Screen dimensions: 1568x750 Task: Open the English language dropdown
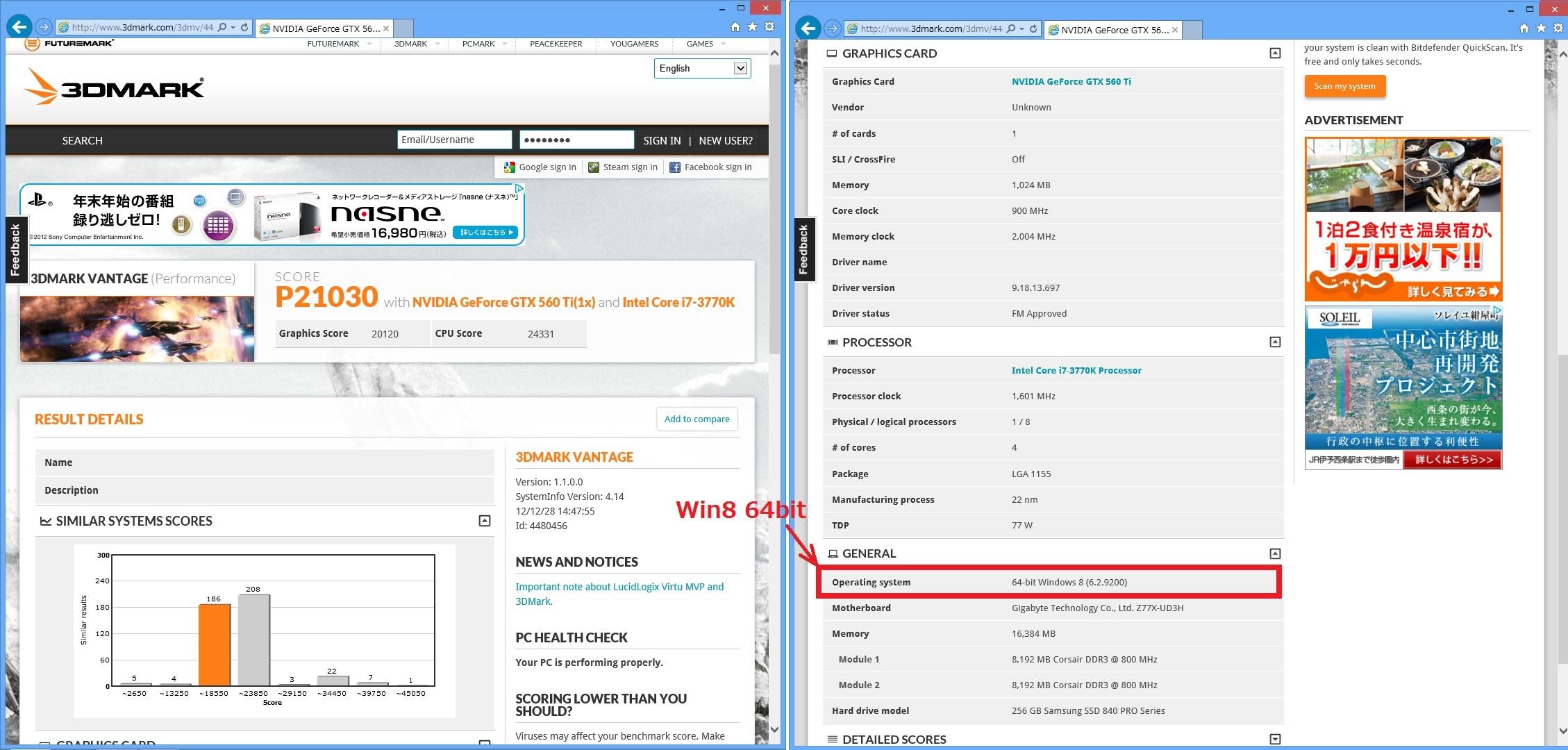point(702,68)
